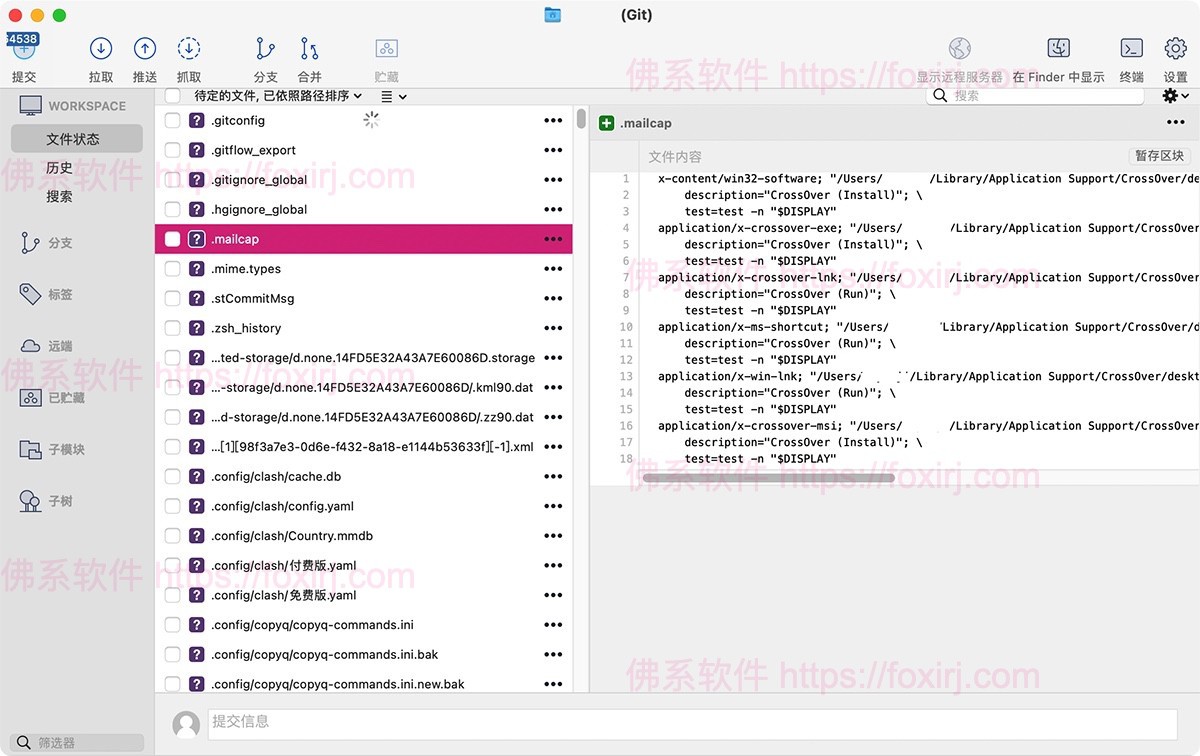
Task: Tick the .config/clash/config.yaml checkbox
Action: point(171,506)
